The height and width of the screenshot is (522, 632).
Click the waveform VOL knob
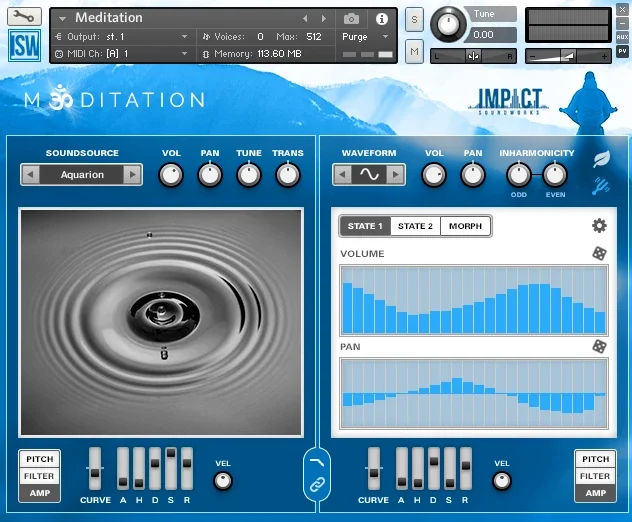tap(434, 175)
